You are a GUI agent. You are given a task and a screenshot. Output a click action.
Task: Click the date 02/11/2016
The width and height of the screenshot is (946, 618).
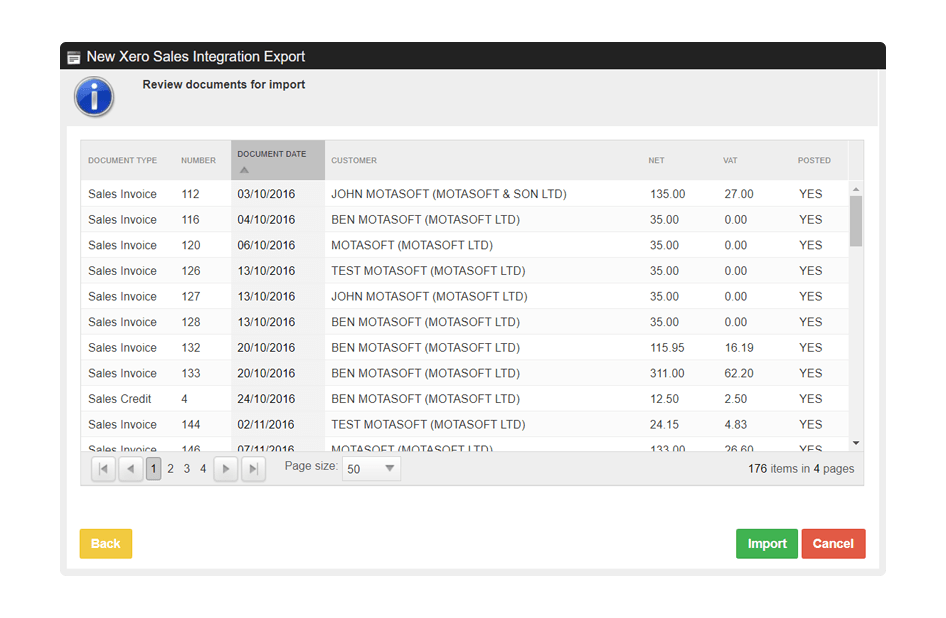coord(266,425)
